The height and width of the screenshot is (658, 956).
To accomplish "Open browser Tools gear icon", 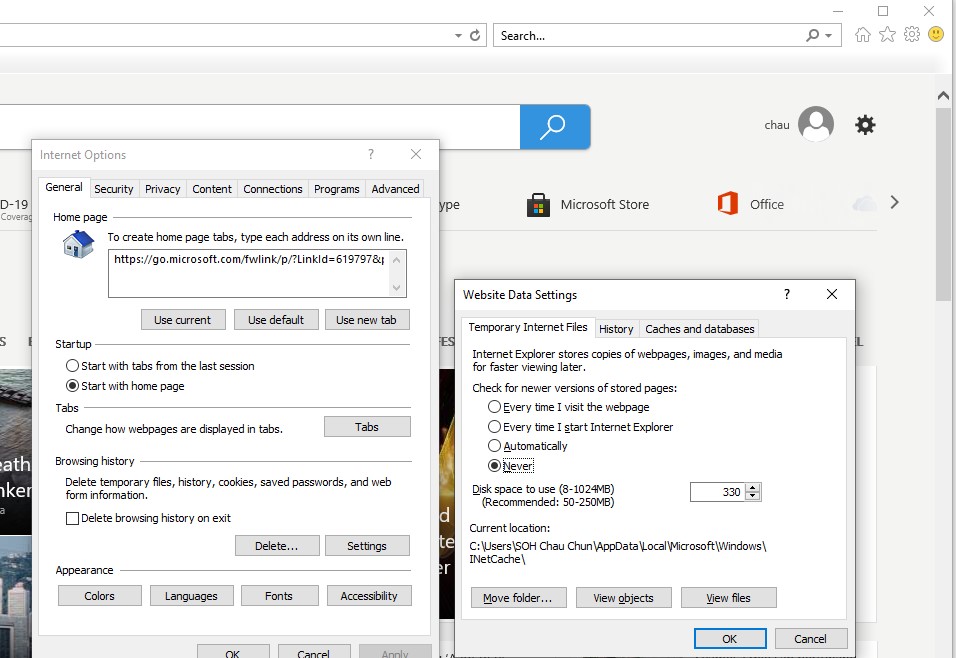I will pyautogui.click(x=911, y=35).
